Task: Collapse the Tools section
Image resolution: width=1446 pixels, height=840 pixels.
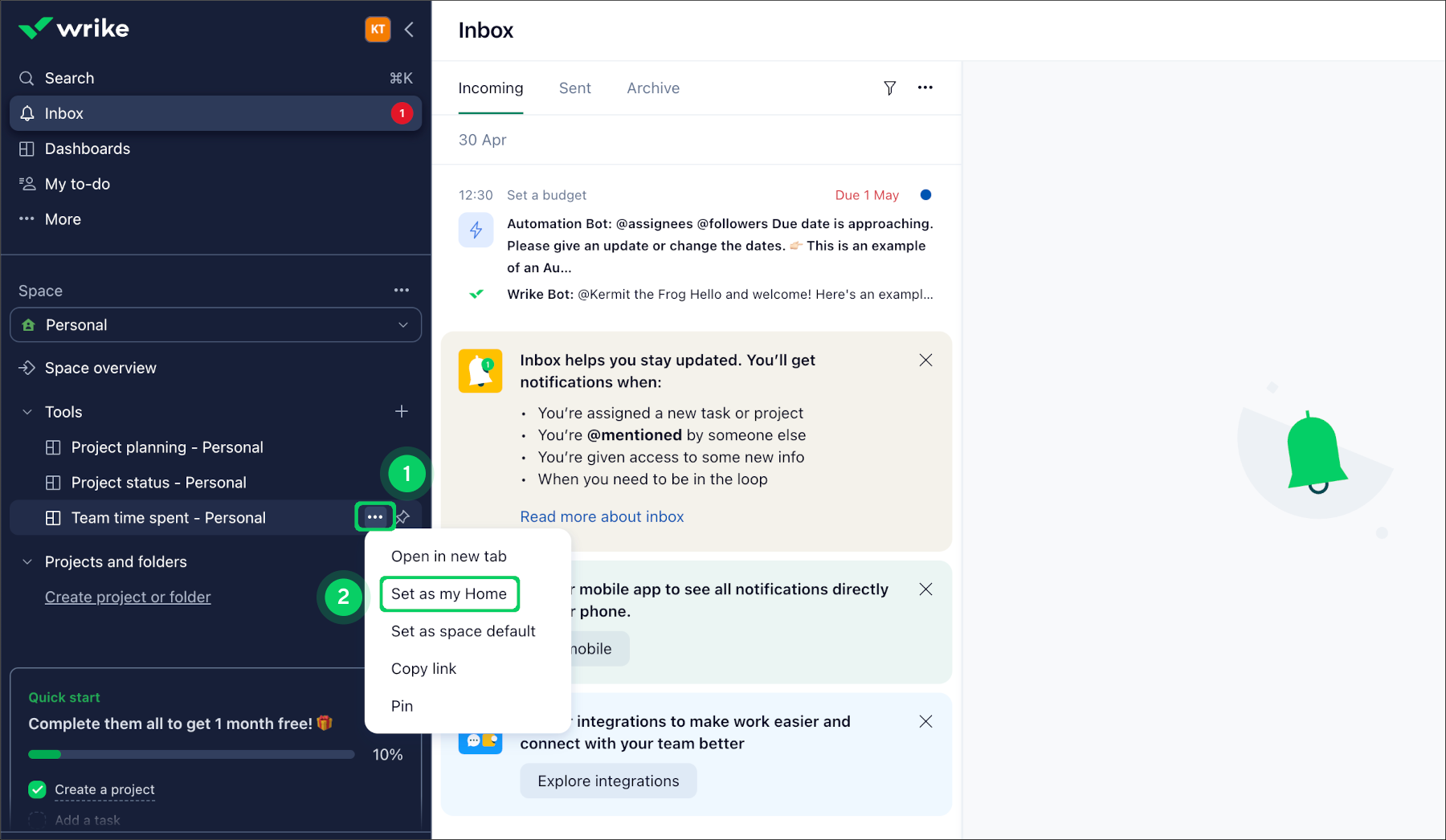Action: pyautogui.click(x=26, y=411)
